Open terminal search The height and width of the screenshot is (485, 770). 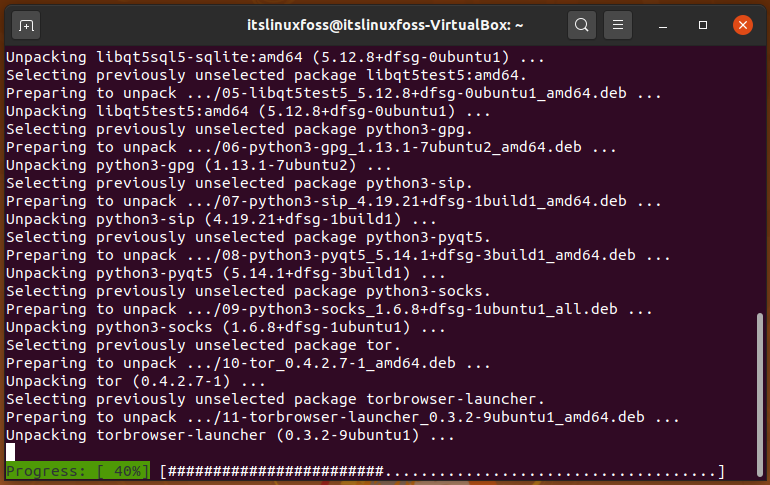pos(581,25)
